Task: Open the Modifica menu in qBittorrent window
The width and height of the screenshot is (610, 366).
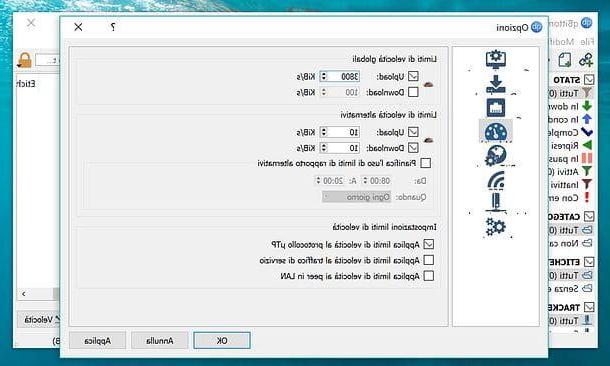Action: [x=561, y=42]
